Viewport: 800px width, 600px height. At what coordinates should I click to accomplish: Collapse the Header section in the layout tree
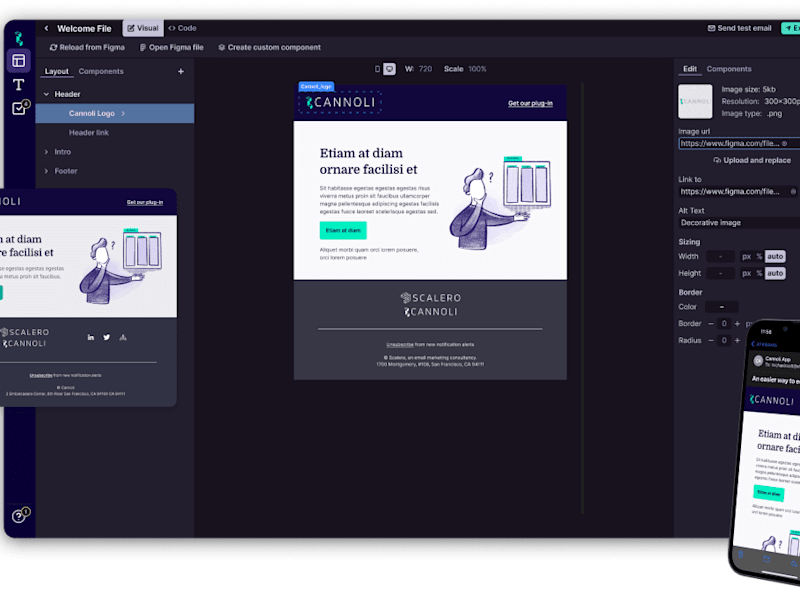46,94
